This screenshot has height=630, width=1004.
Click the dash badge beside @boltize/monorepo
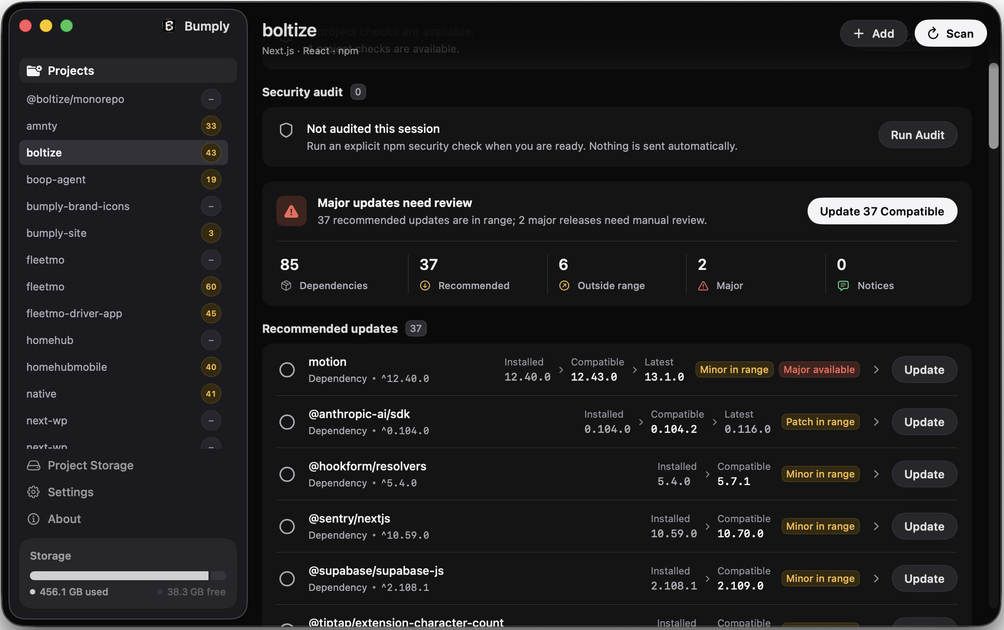click(211, 99)
